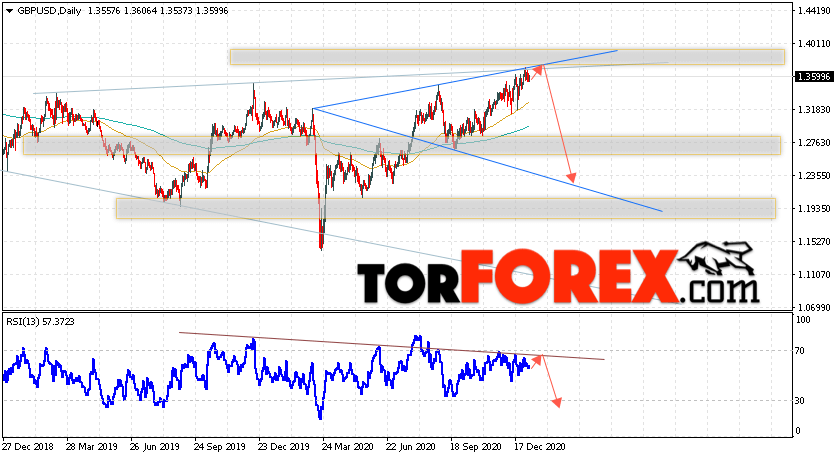
Task: Click RSI scale value 70
Action: [x=800, y=351]
